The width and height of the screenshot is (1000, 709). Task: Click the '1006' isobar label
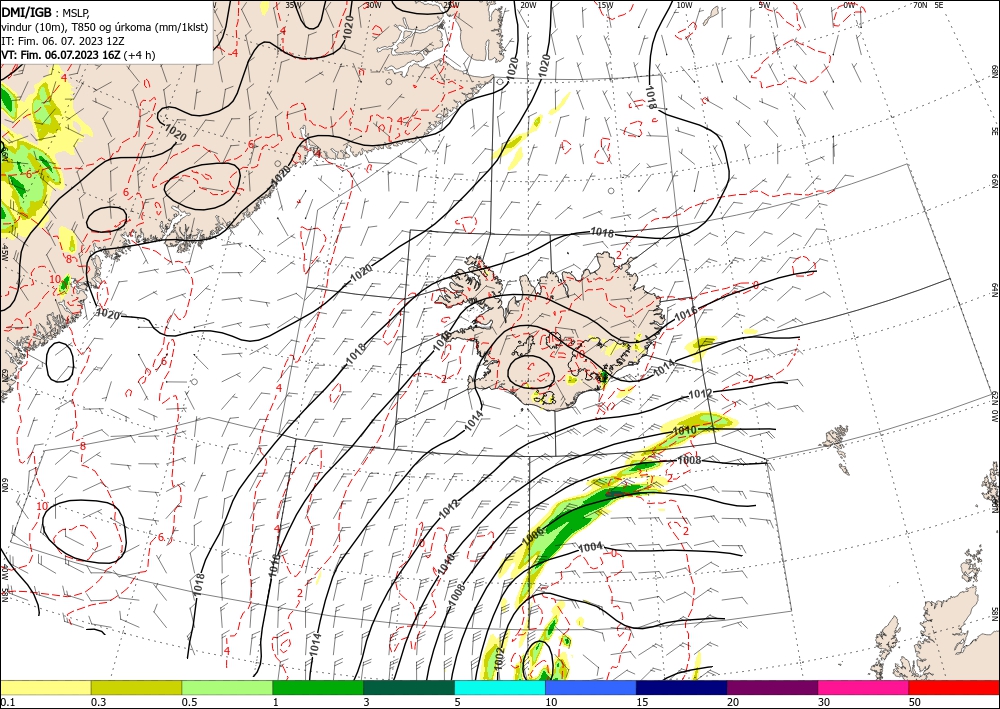tap(533, 536)
